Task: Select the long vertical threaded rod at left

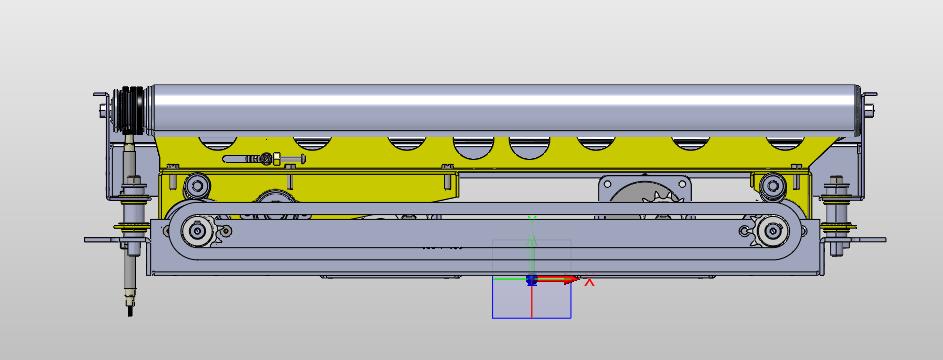Action: [131, 225]
